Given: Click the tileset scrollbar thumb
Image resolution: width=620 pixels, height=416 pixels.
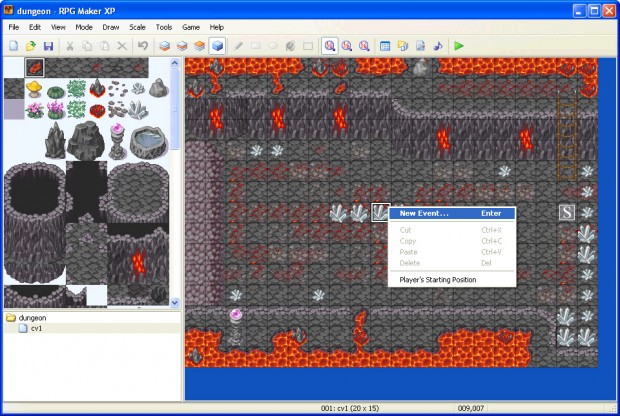Looking at the screenshot, I should 175,109.
